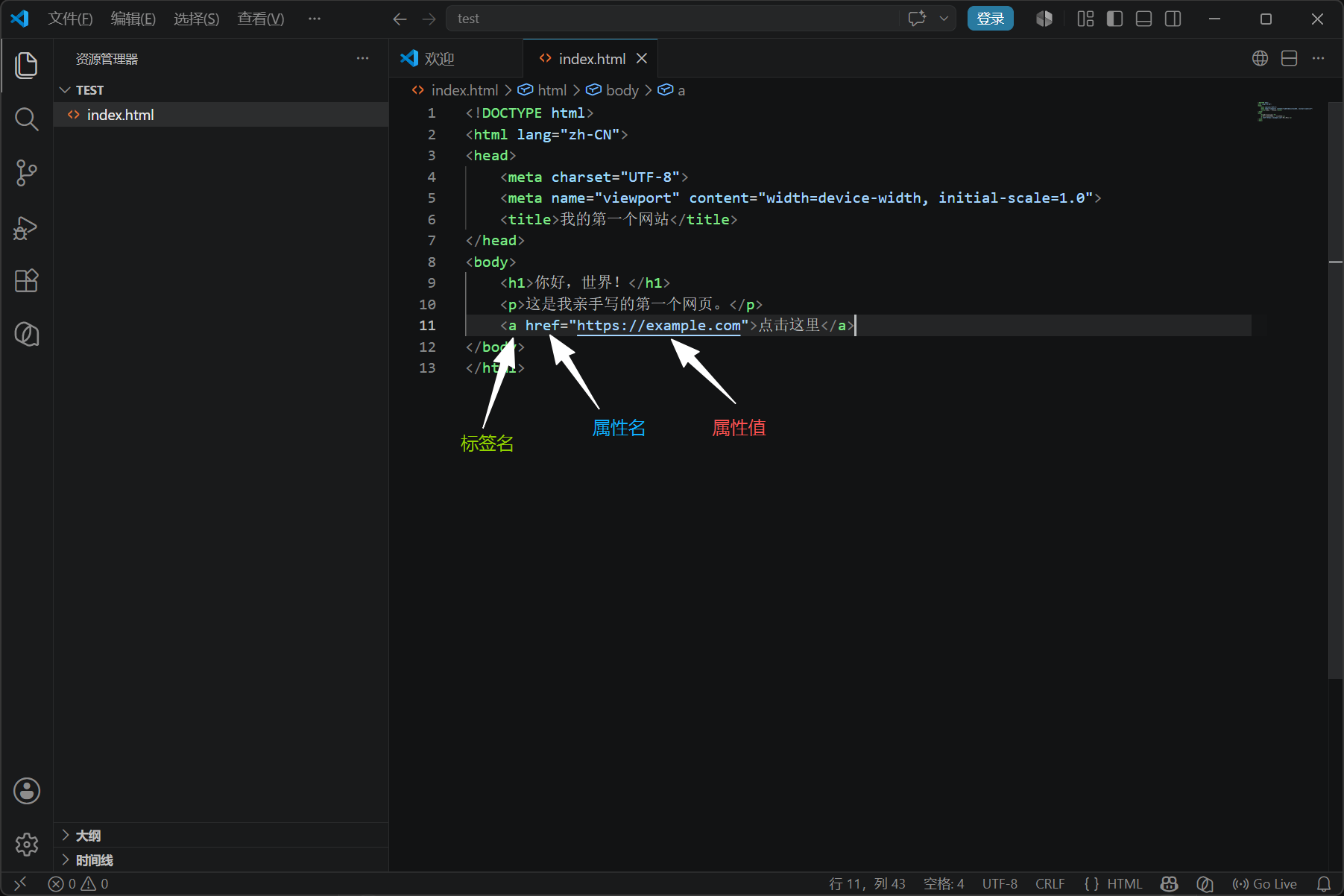
Task: Select the index.html editor tab
Action: coord(591,58)
